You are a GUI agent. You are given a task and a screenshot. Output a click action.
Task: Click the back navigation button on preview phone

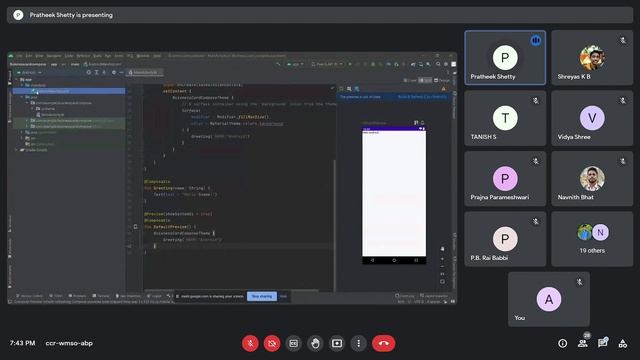[x=372, y=260]
